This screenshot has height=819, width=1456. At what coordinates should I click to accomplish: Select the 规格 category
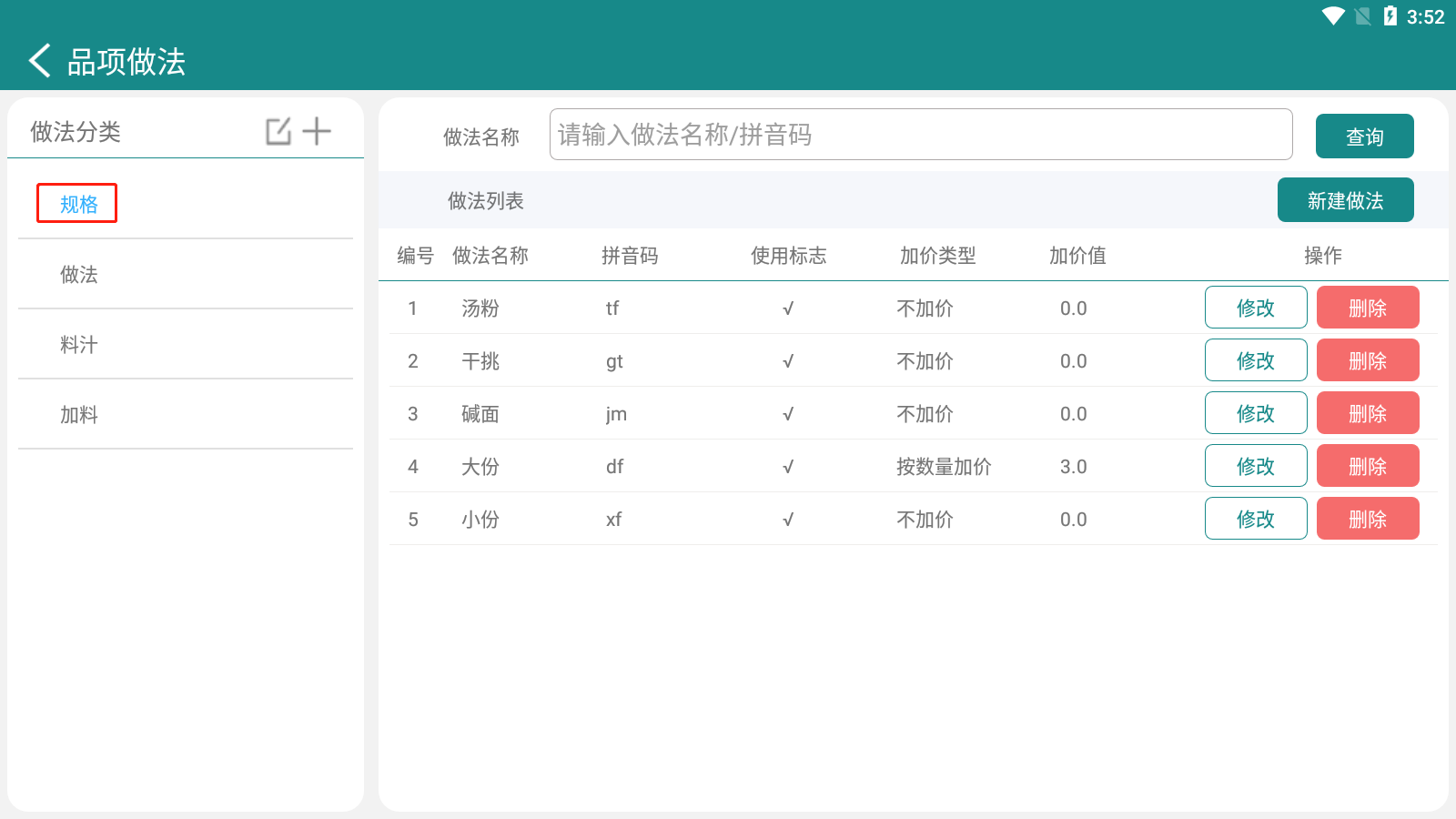(77, 204)
